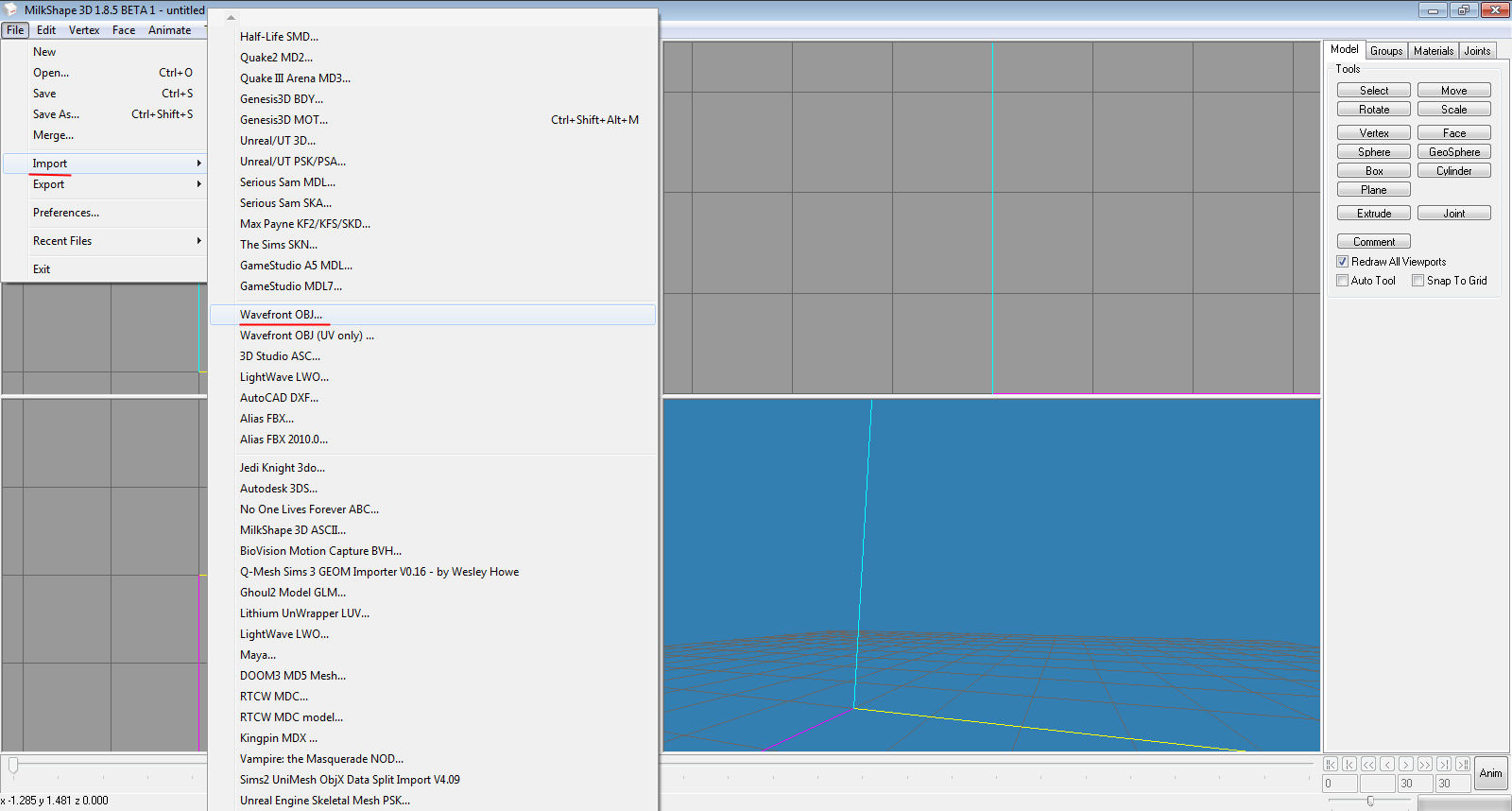Open the Animate menu

pos(169,30)
